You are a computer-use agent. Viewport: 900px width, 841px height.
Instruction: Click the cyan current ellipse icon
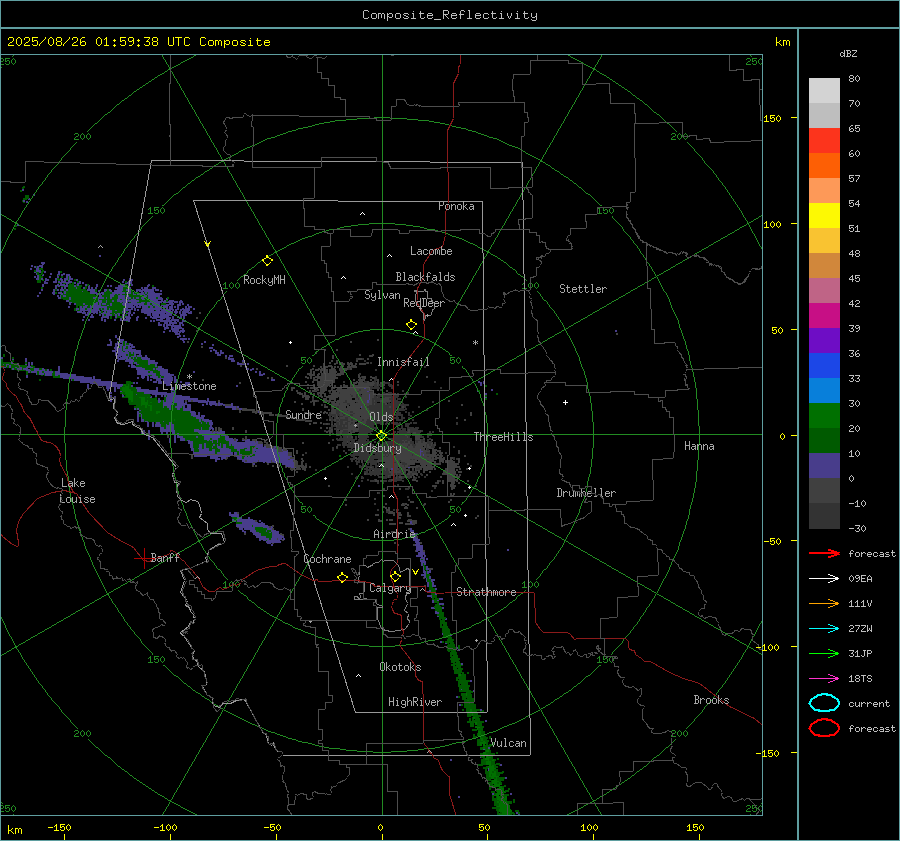[824, 703]
